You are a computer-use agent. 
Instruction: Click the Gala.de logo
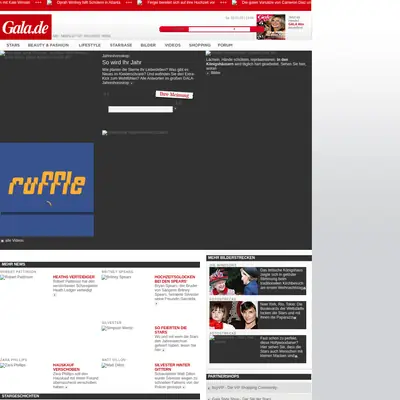pos(26,27)
